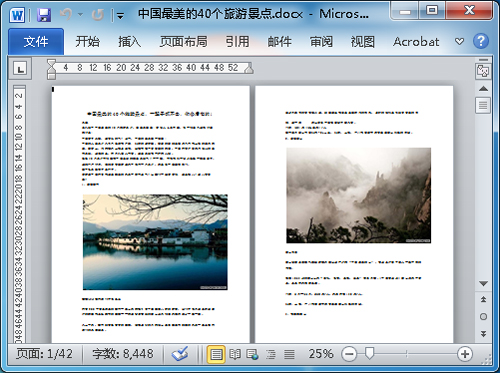
Task: Click the proofing spell-check status icon
Action: (x=180, y=354)
